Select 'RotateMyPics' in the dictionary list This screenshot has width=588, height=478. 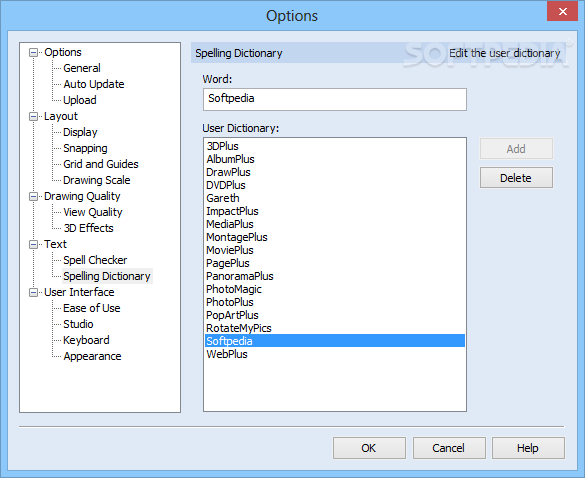pyautogui.click(x=334, y=328)
